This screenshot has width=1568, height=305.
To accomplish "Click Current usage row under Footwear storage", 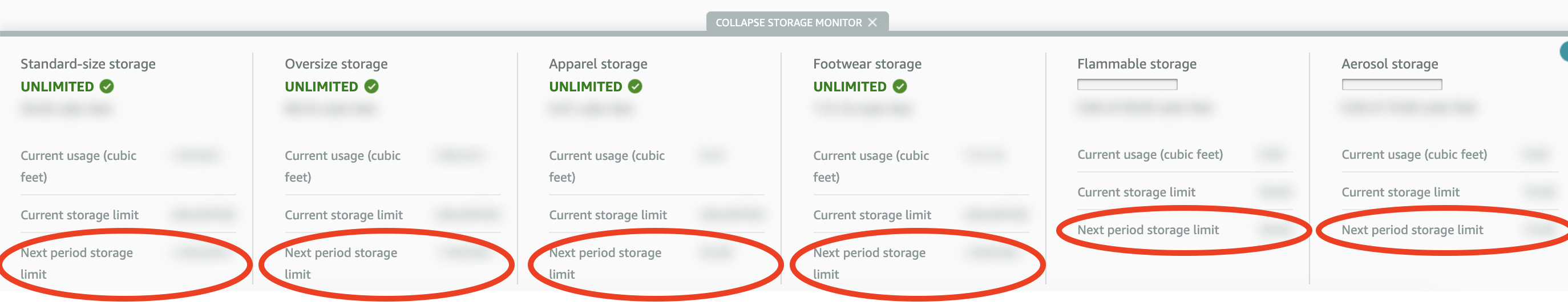I will tap(920, 166).
